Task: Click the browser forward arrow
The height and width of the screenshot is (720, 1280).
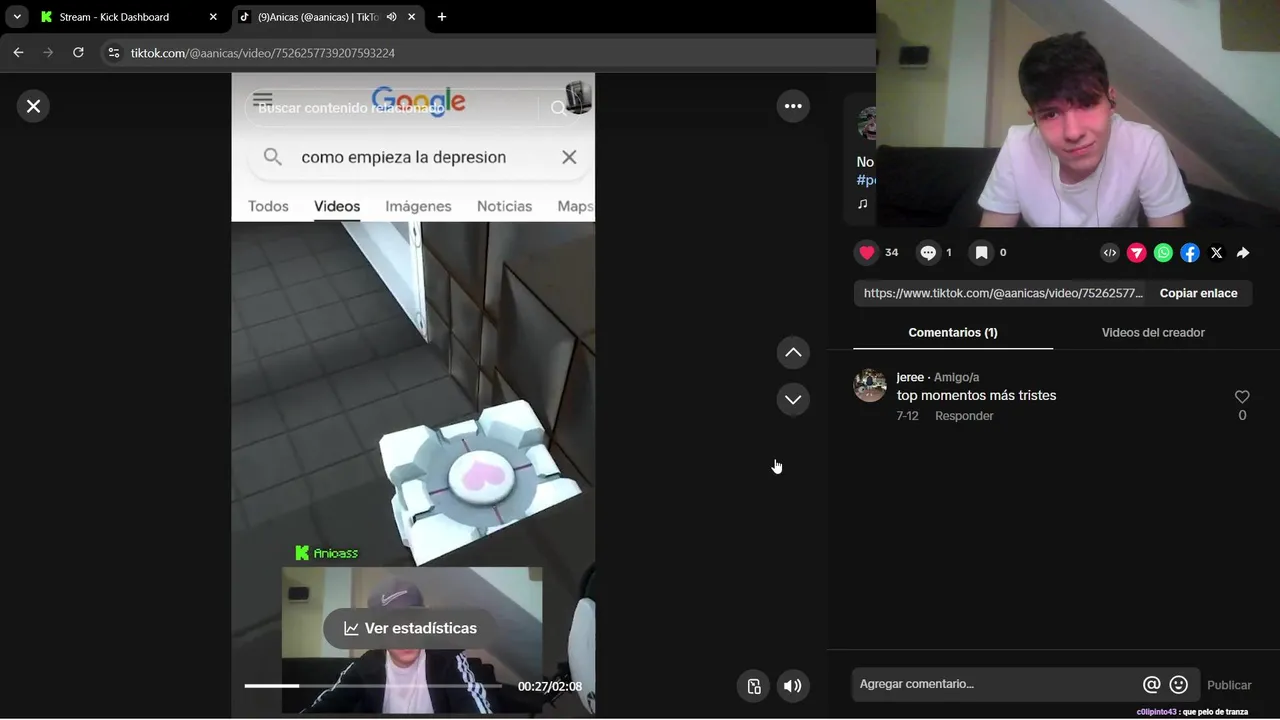Action: [48, 53]
